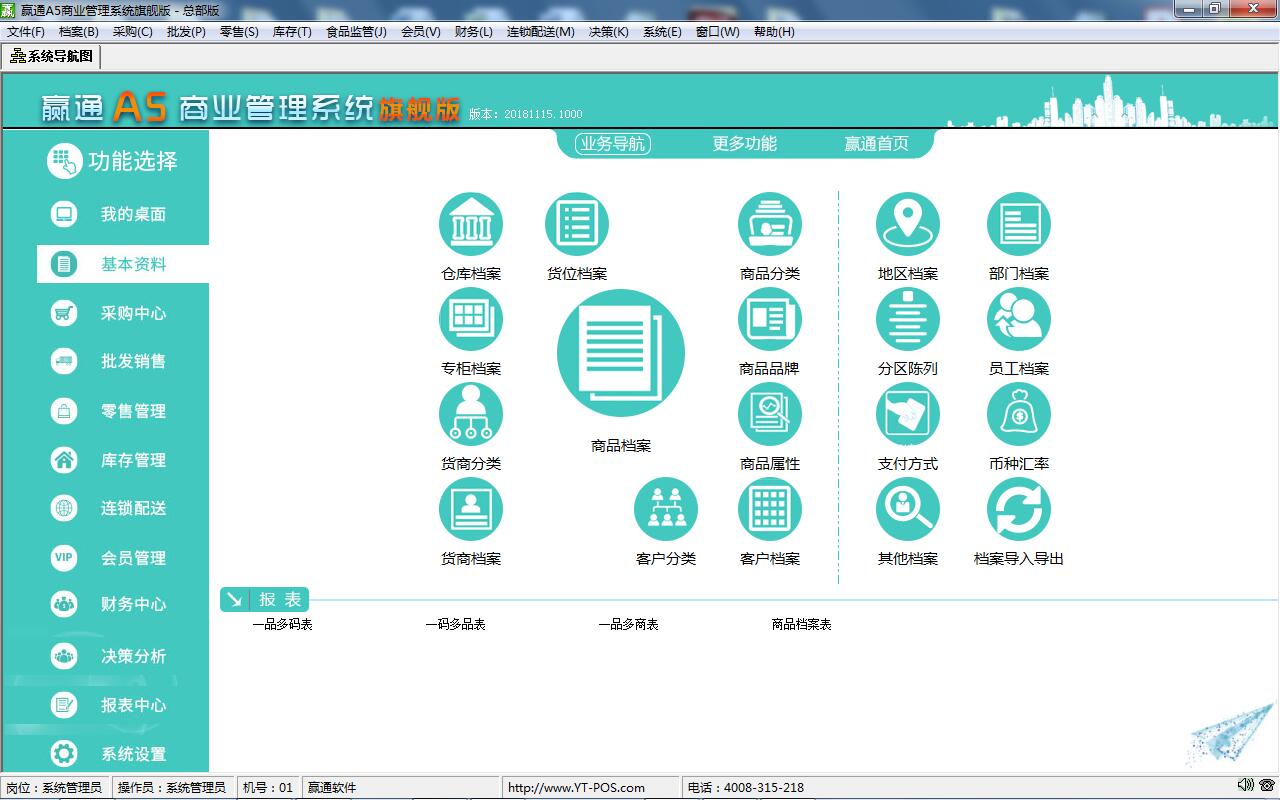This screenshot has width=1280, height=800.
Task: Open 档案导入导出 refresh arrows icon
Action: [x=1019, y=510]
